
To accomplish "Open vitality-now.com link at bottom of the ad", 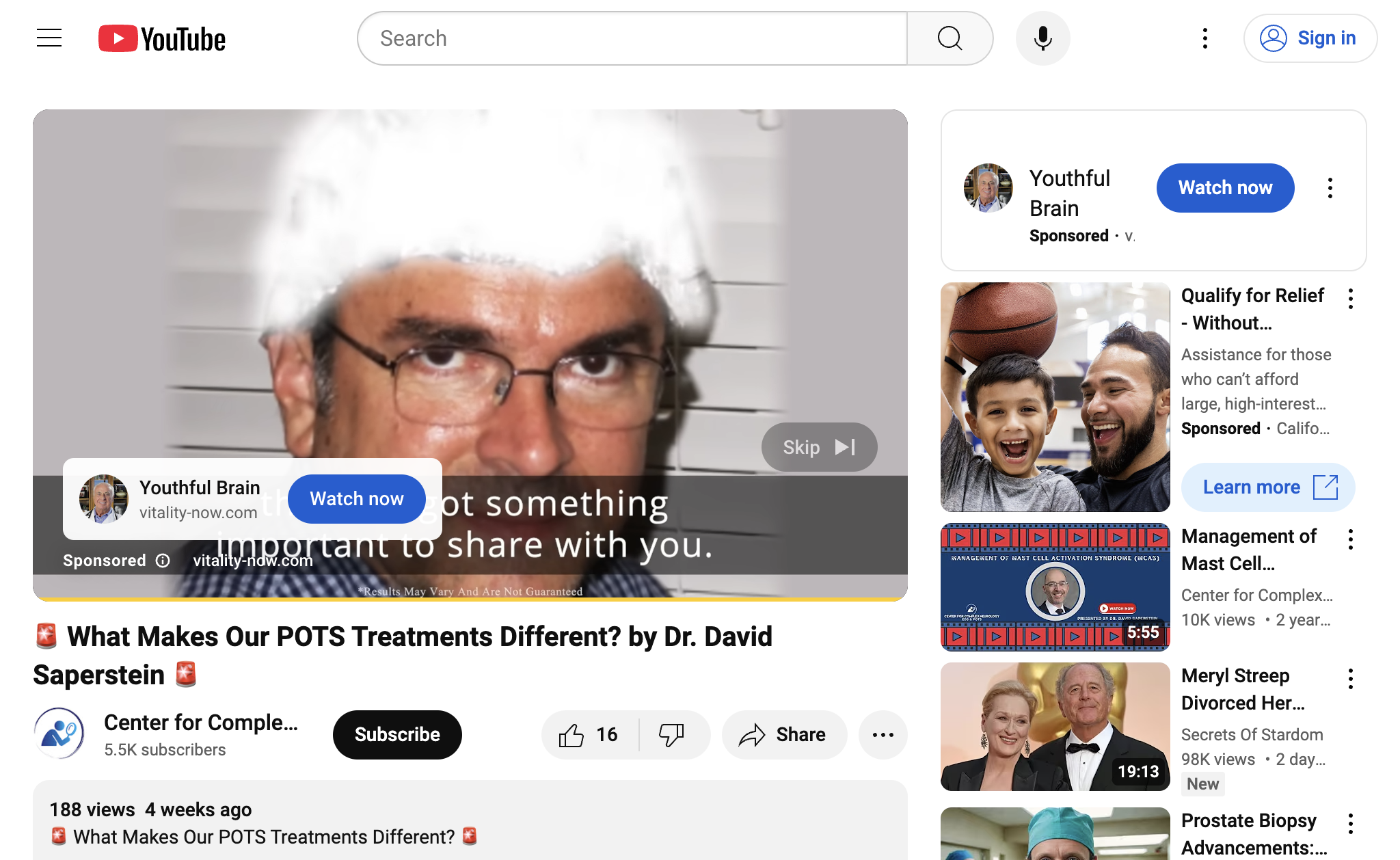I will (253, 561).
